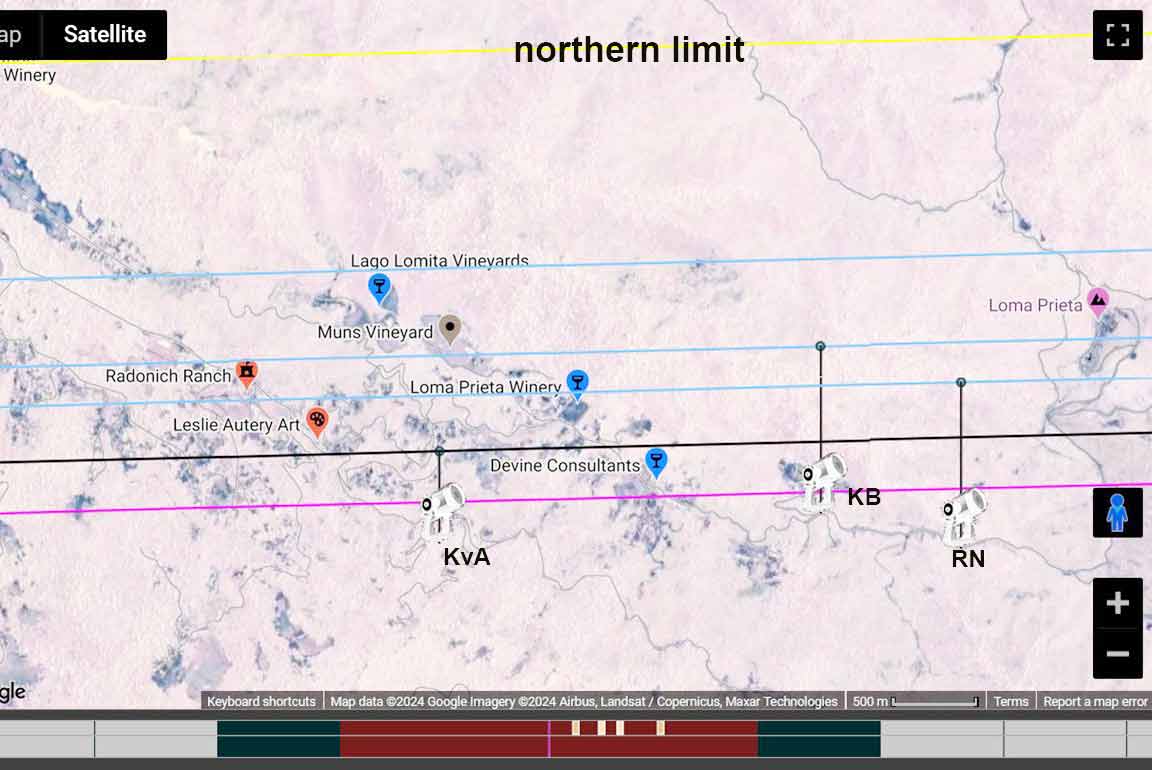This screenshot has height=770, width=1152.
Task: Open the Terms link
Action: point(1011,702)
